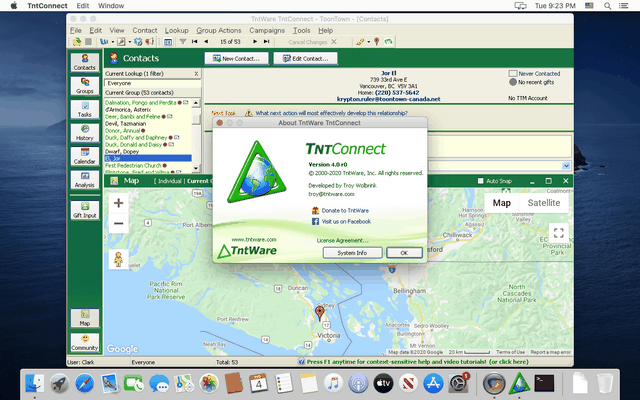
Task: Open the Group Actions menu
Action: coord(219,30)
